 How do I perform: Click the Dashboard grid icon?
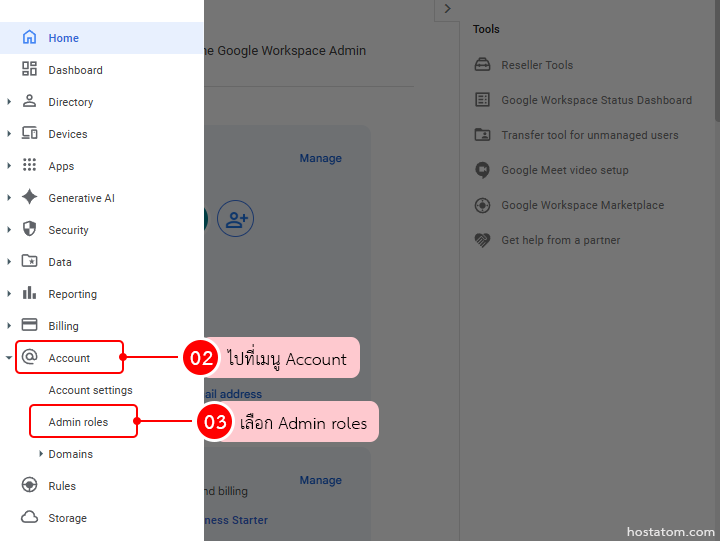(x=29, y=69)
